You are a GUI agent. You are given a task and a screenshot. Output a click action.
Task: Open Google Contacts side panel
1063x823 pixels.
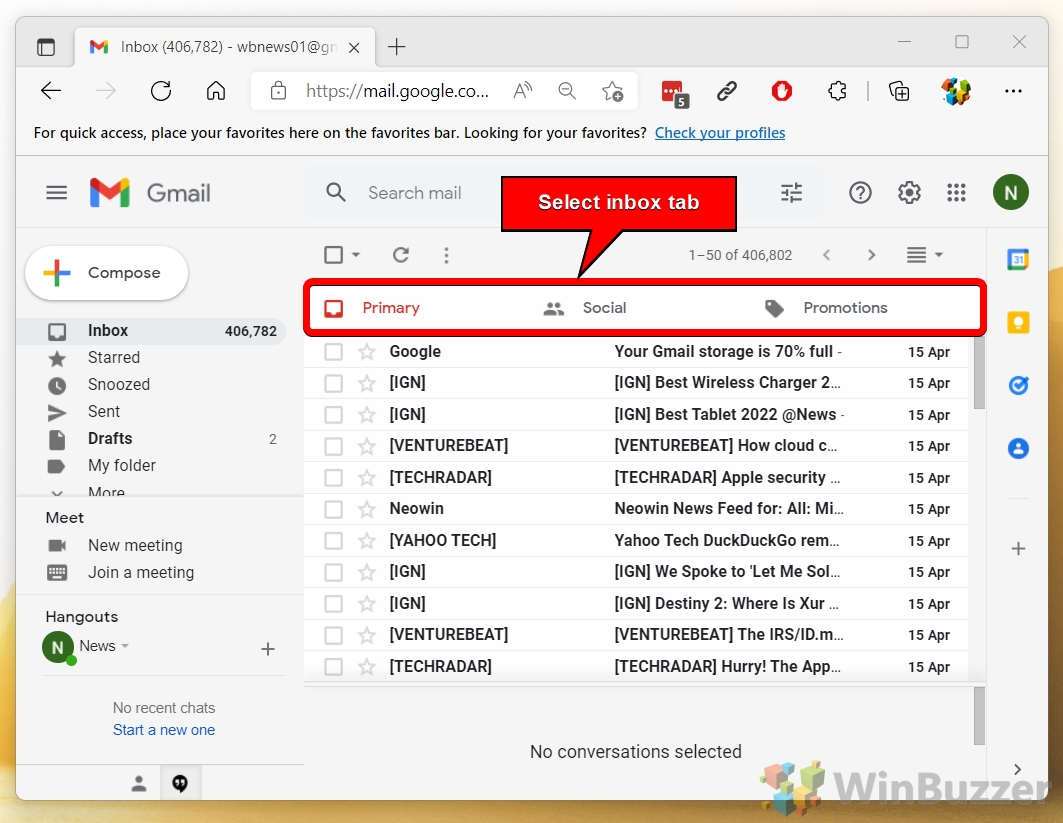(1018, 448)
